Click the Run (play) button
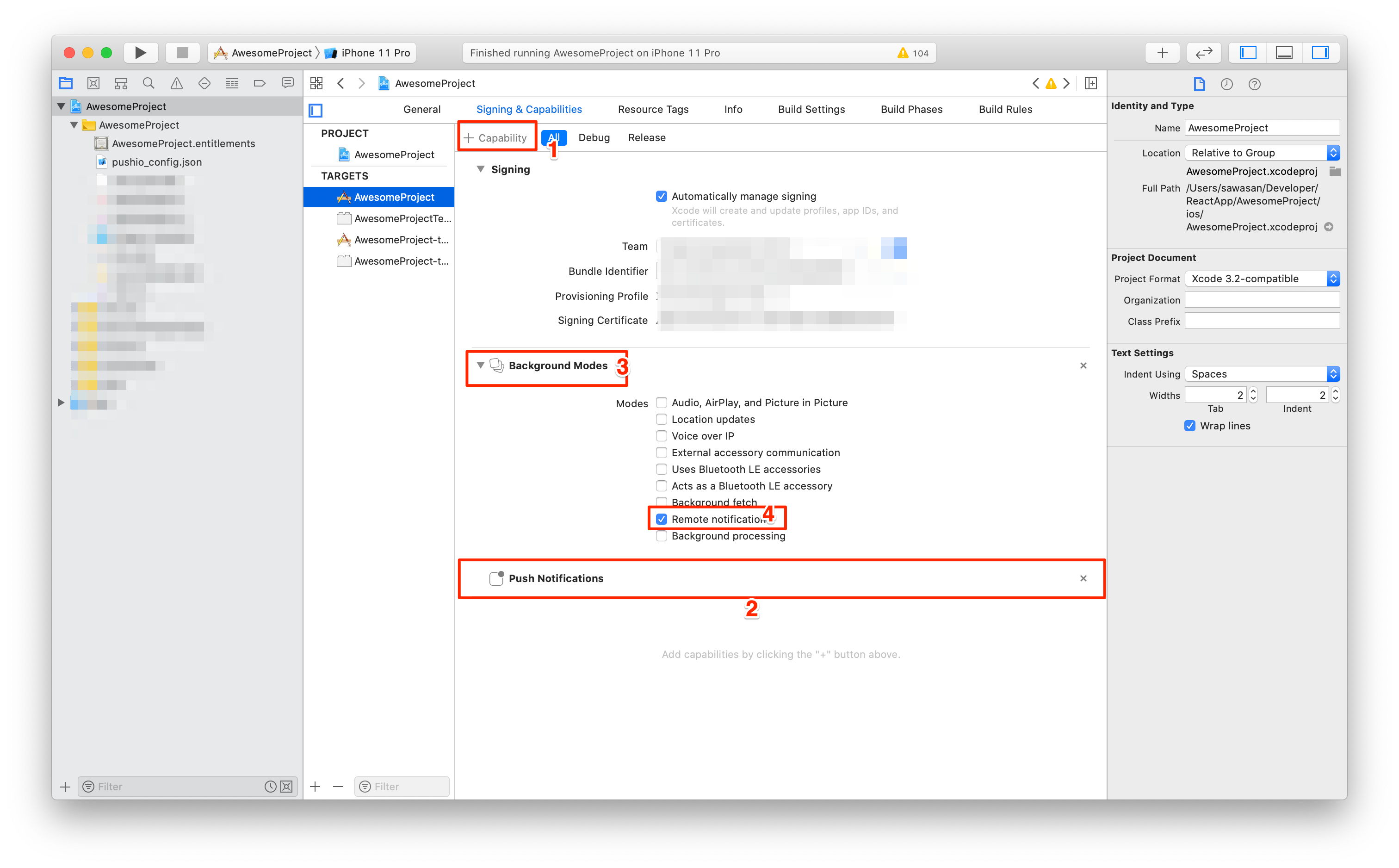Viewport: 1399px width, 868px height. (140, 53)
